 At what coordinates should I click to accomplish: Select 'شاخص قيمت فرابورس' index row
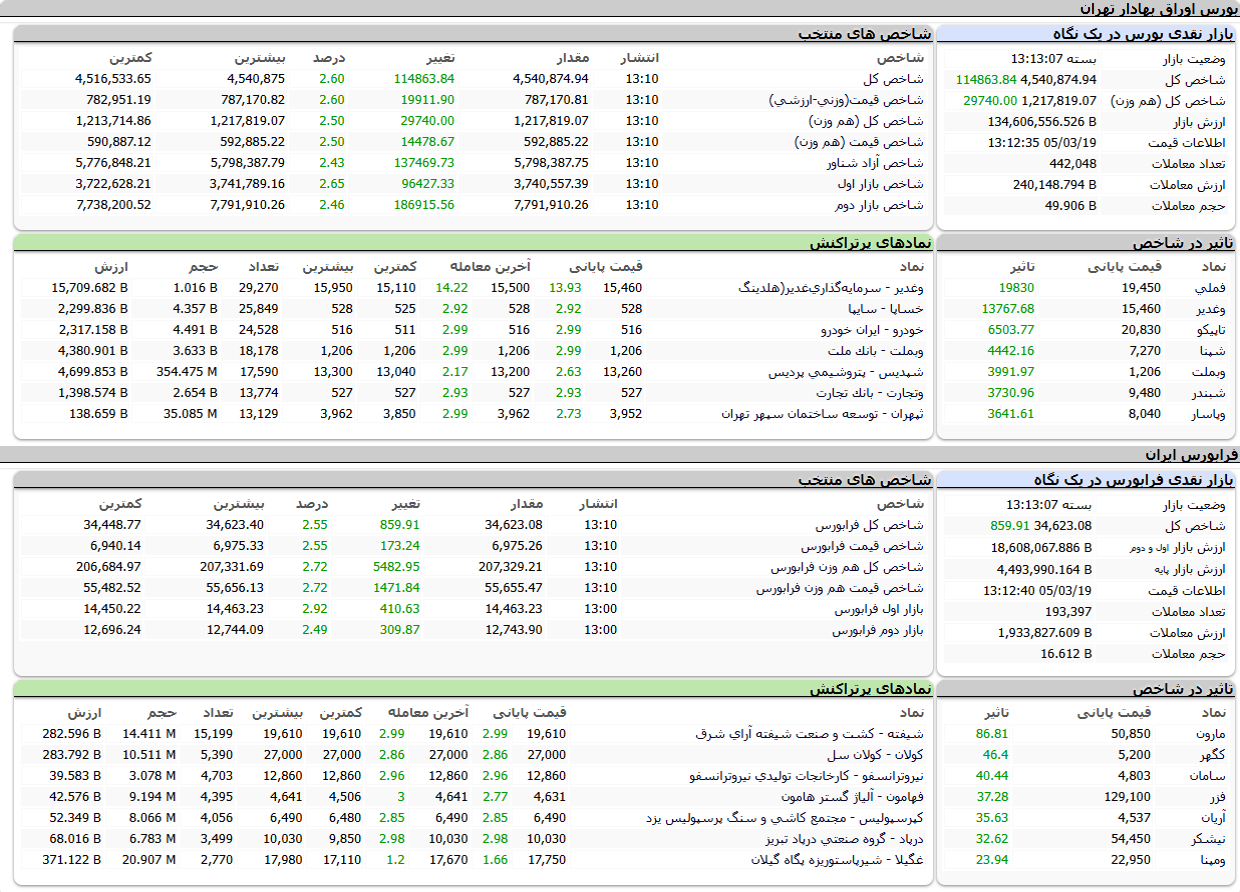point(473,545)
